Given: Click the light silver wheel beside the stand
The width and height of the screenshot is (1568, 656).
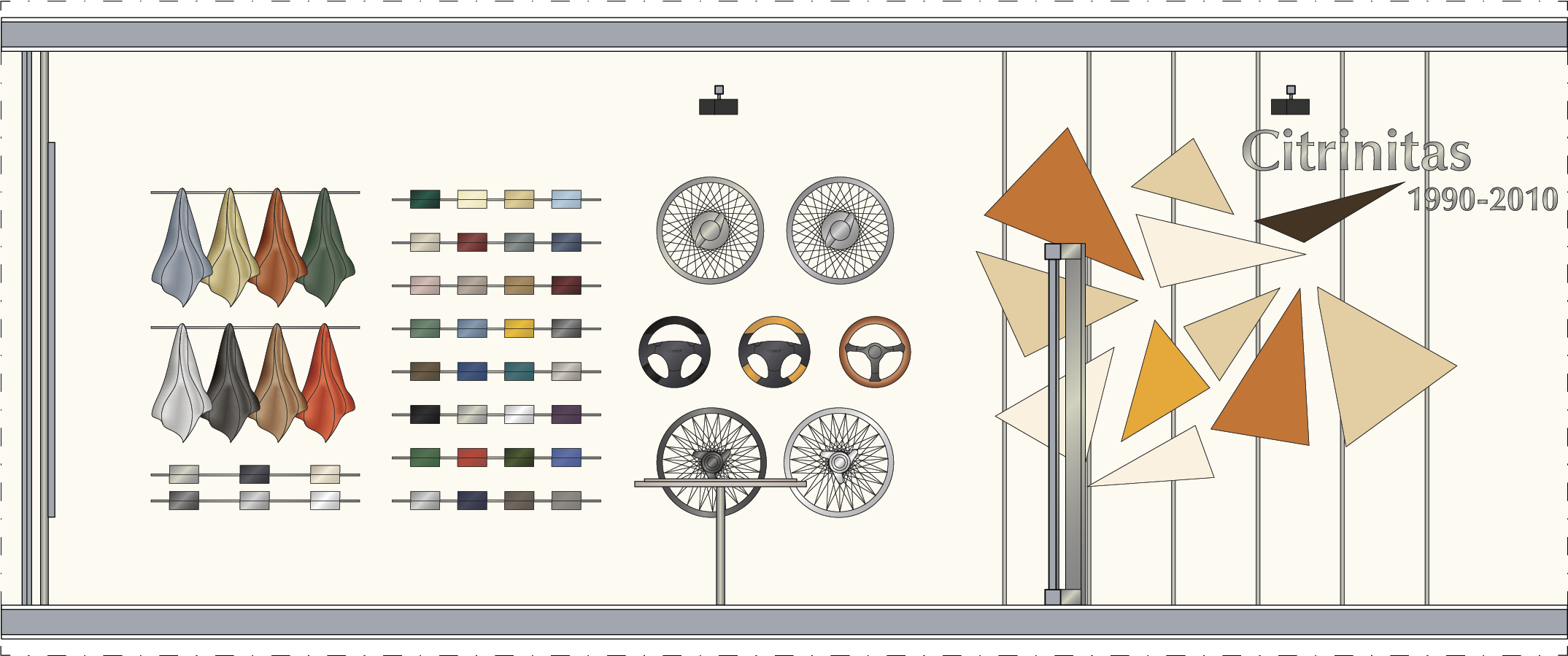Looking at the screenshot, I should [x=839, y=463].
